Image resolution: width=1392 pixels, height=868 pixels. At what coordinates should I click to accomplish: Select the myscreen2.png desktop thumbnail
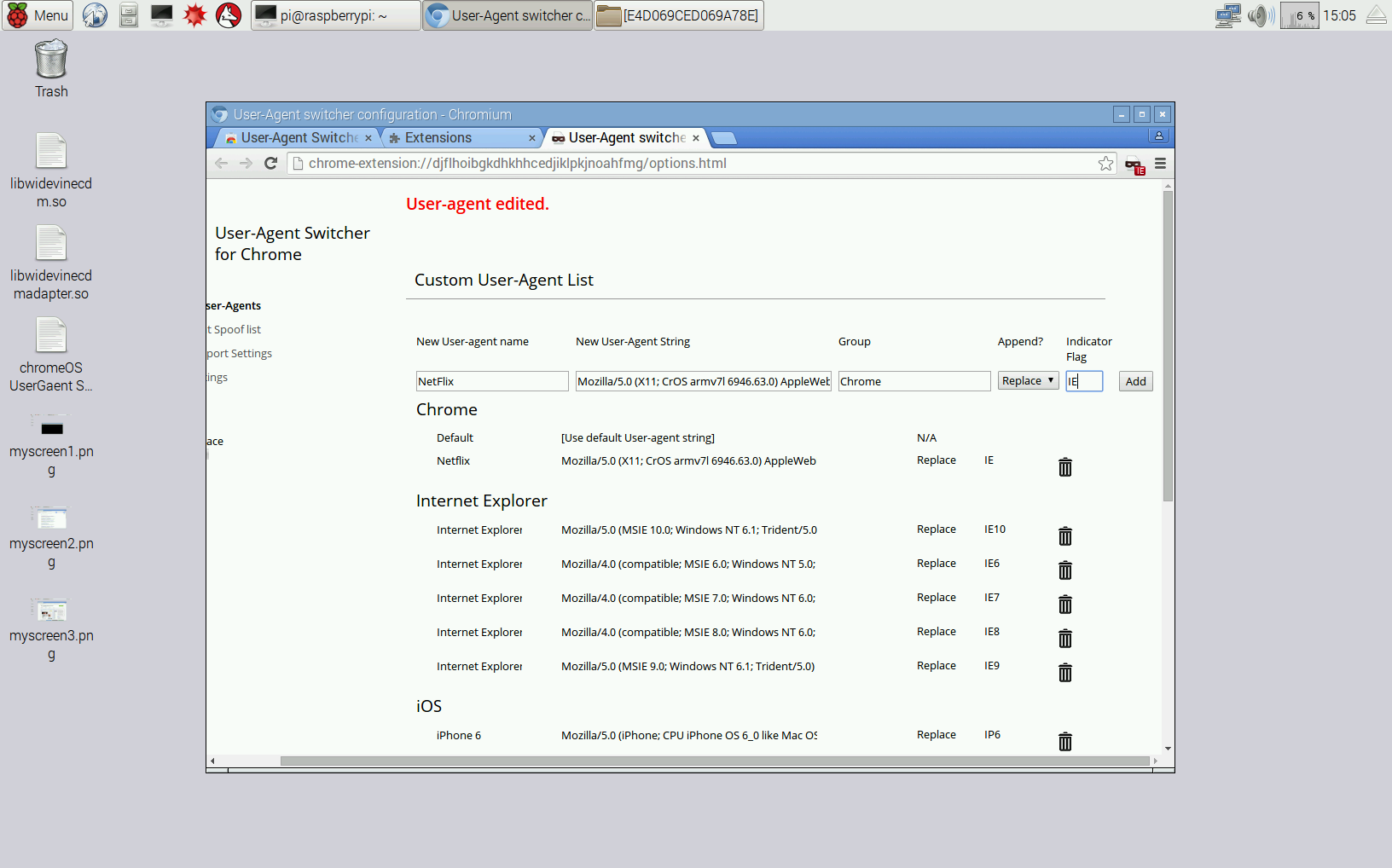51,539
